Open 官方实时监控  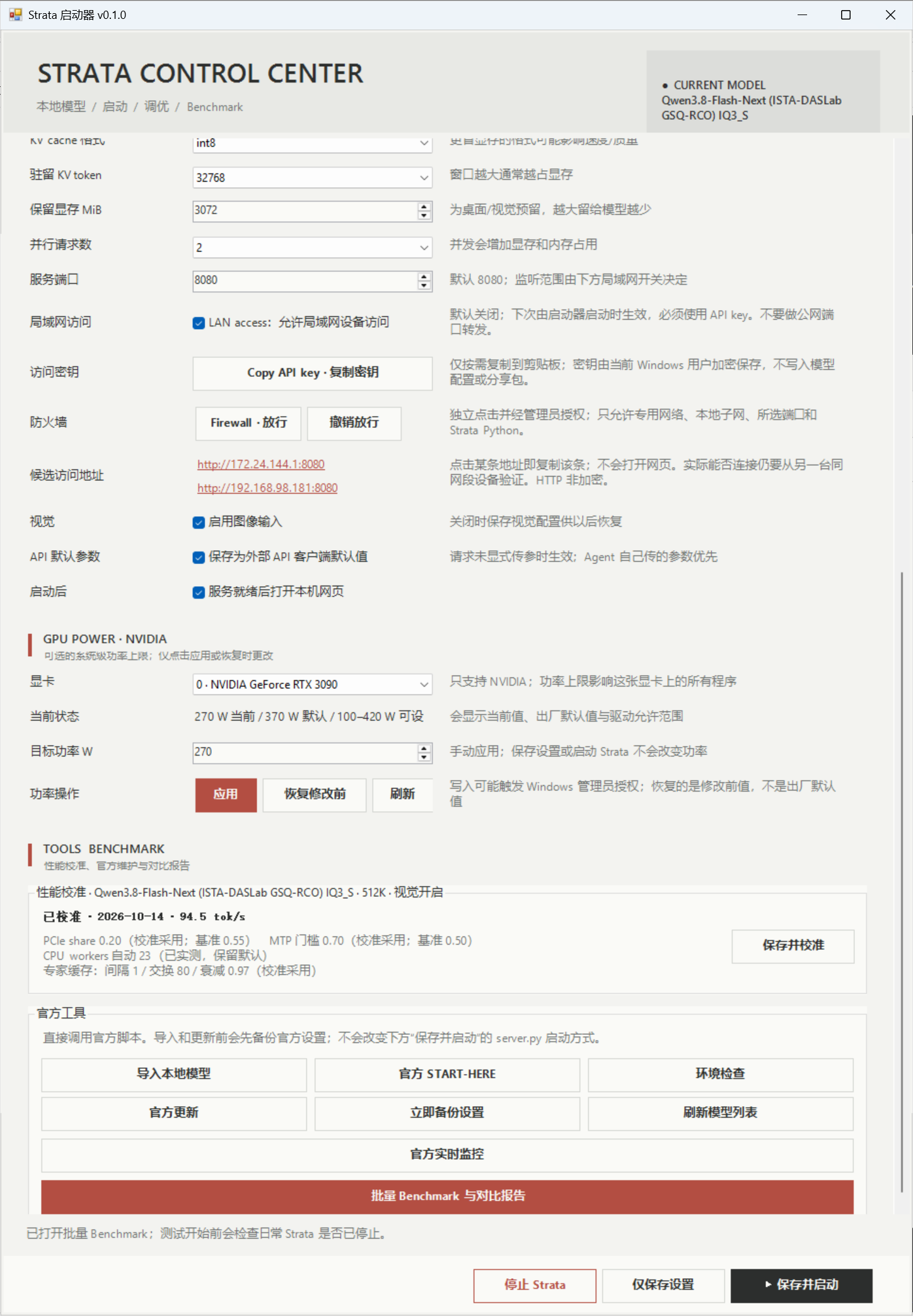click(x=448, y=1155)
